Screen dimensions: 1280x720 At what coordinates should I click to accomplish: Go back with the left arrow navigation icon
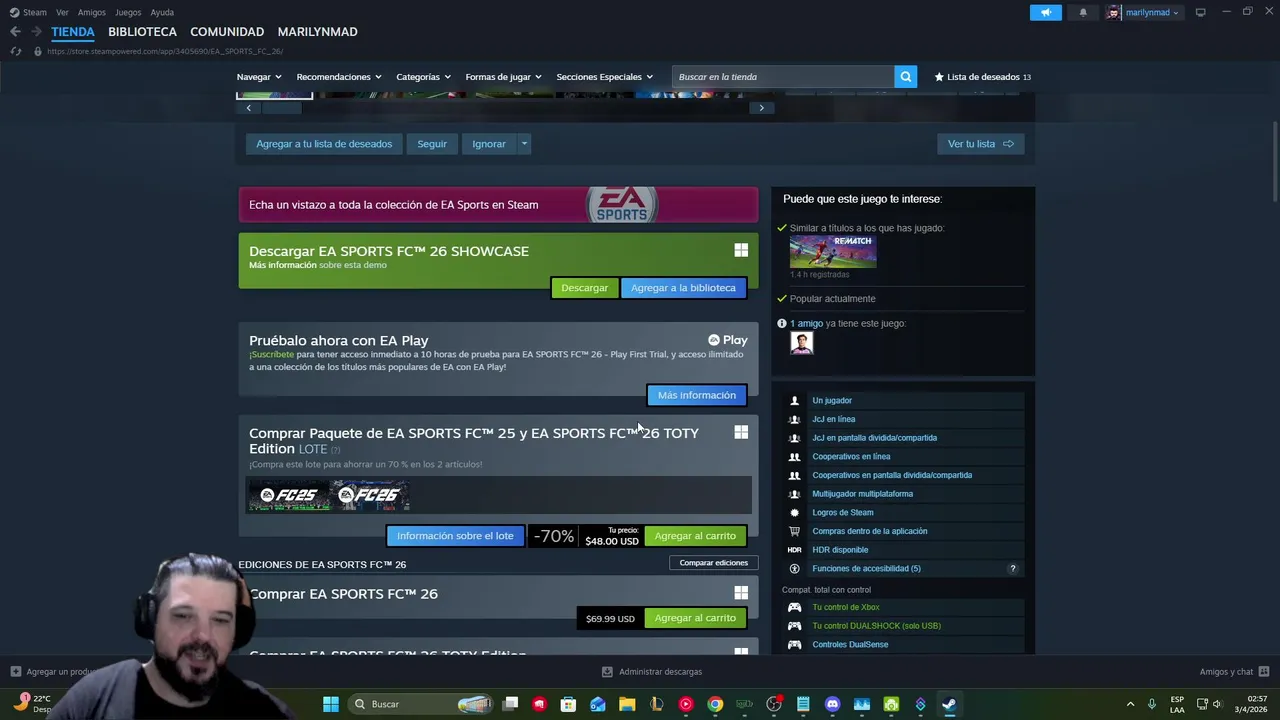pyautogui.click(x=15, y=32)
